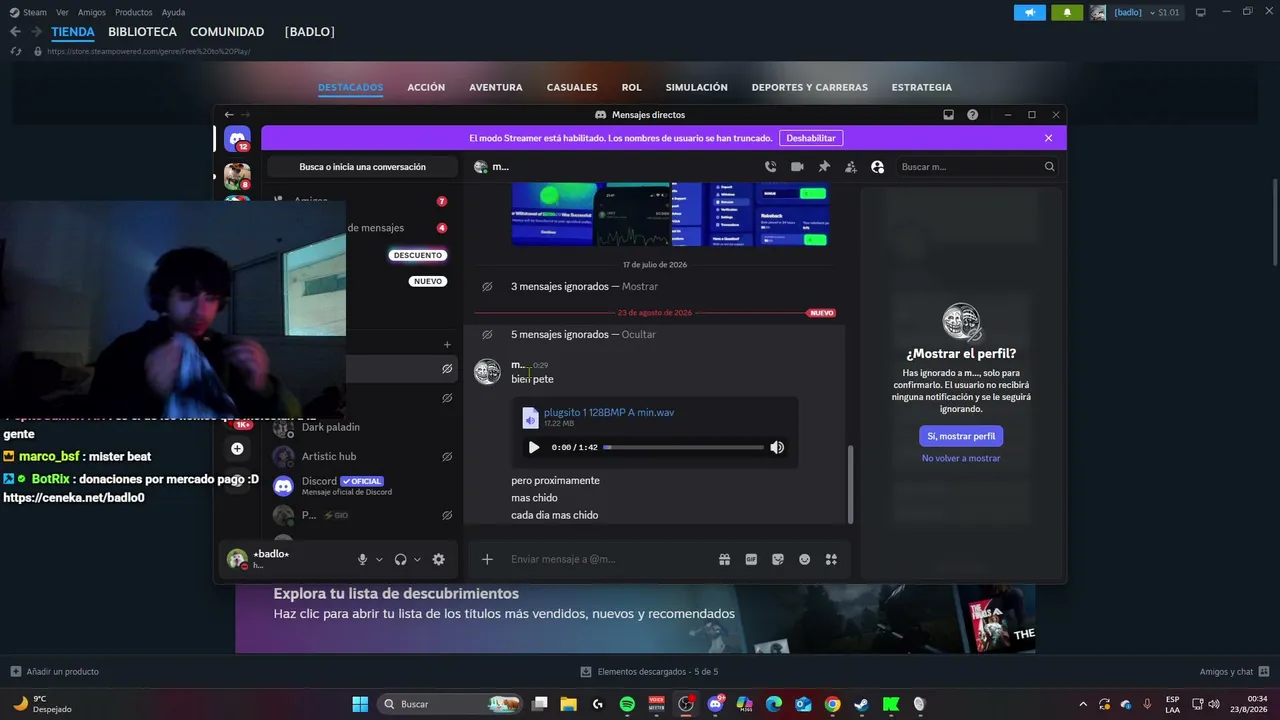This screenshot has width=1280, height=720.
Task: Open Steam BIBLIOTECA tab
Action: pyautogui.click(x=142, y=32)
